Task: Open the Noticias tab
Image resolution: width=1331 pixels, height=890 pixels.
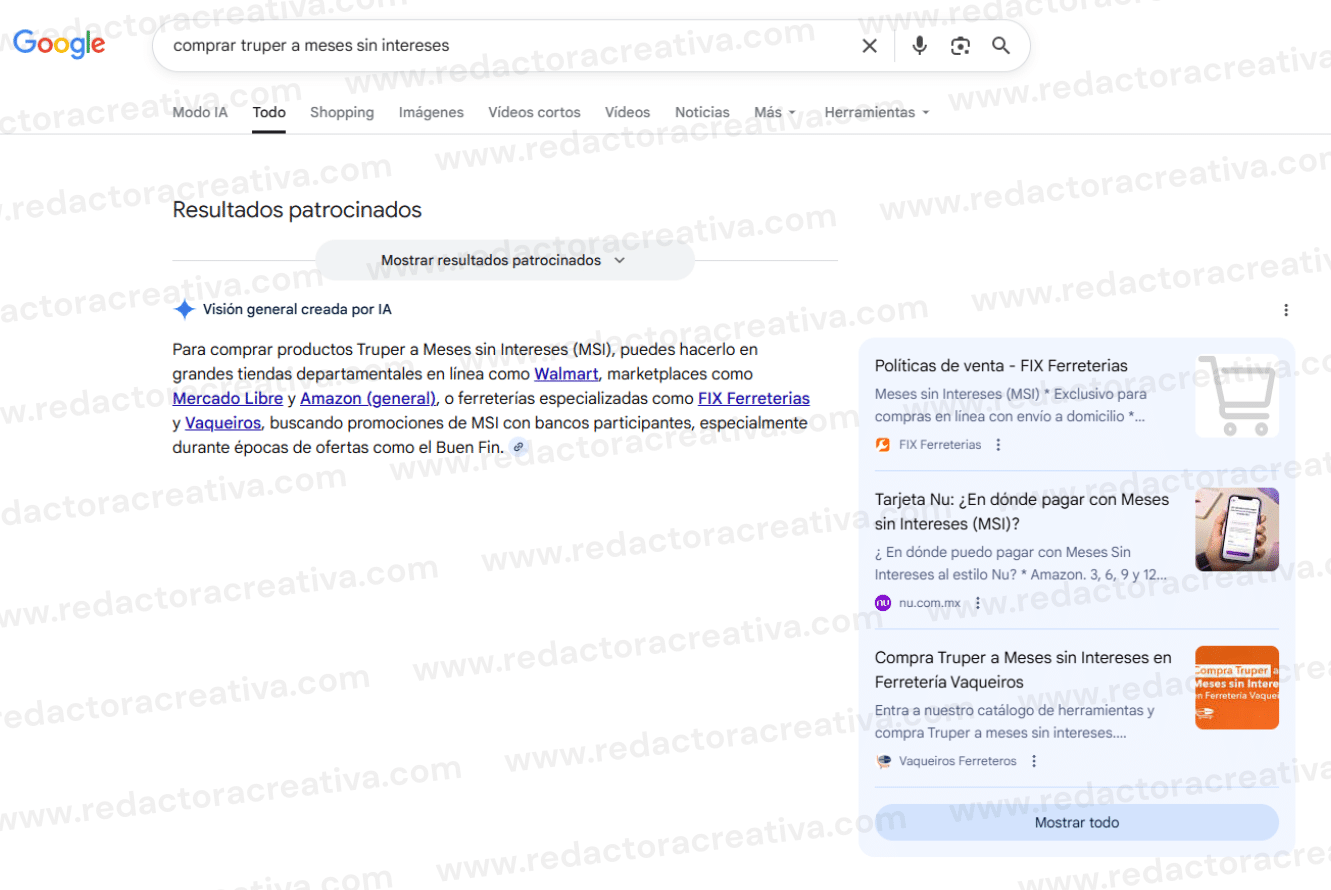Action: [702, 112]
